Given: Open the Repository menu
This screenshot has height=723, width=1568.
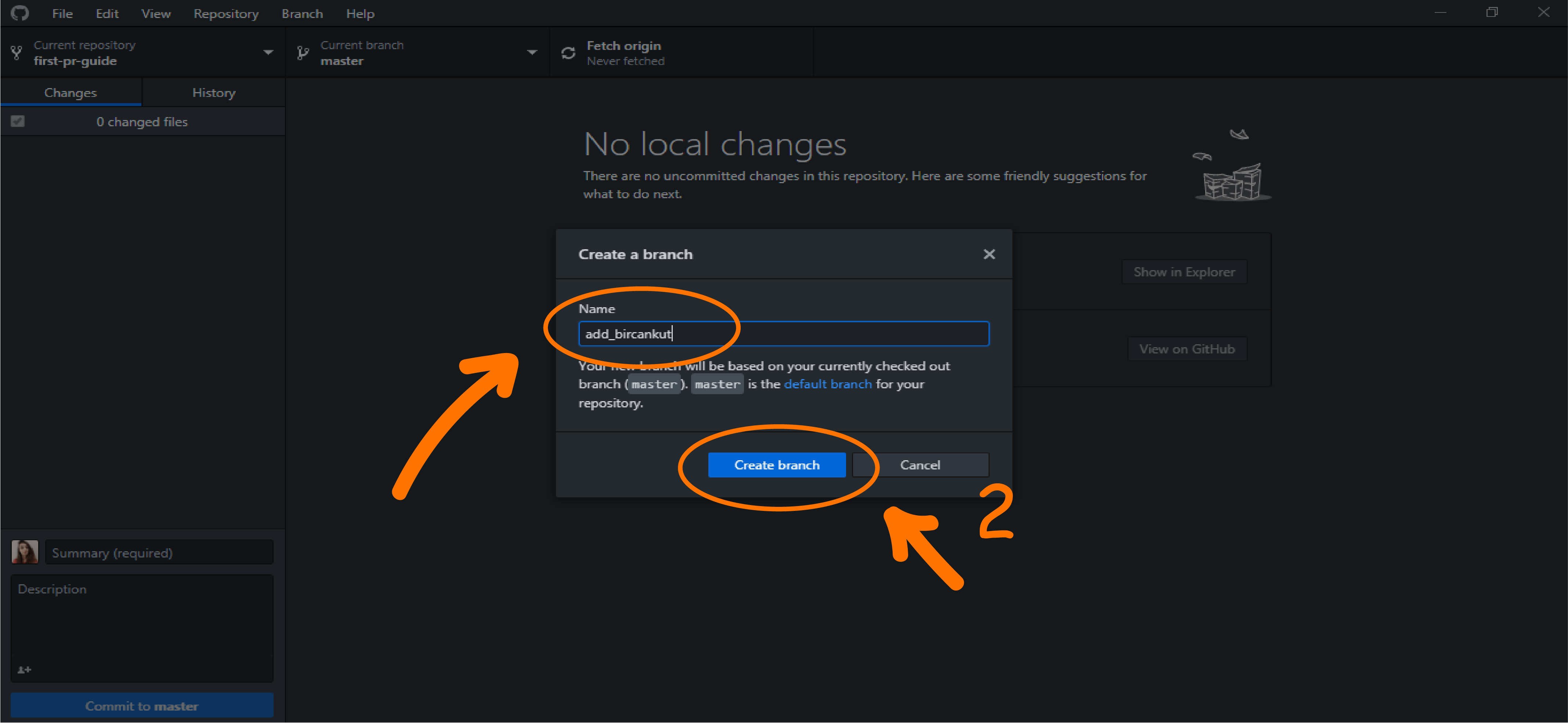Looking at the screenshot, I should (x=226, y=13).
